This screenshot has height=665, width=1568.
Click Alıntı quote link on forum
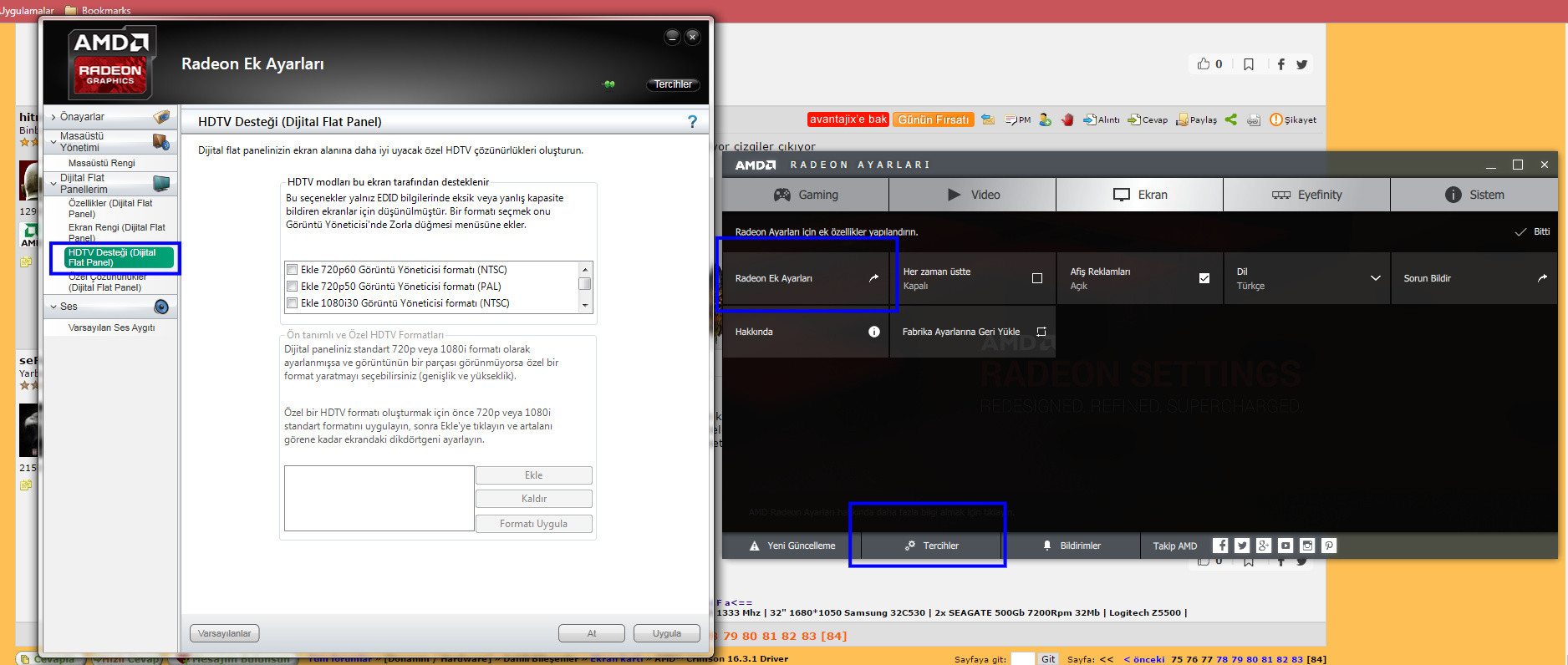[1102, 120]
